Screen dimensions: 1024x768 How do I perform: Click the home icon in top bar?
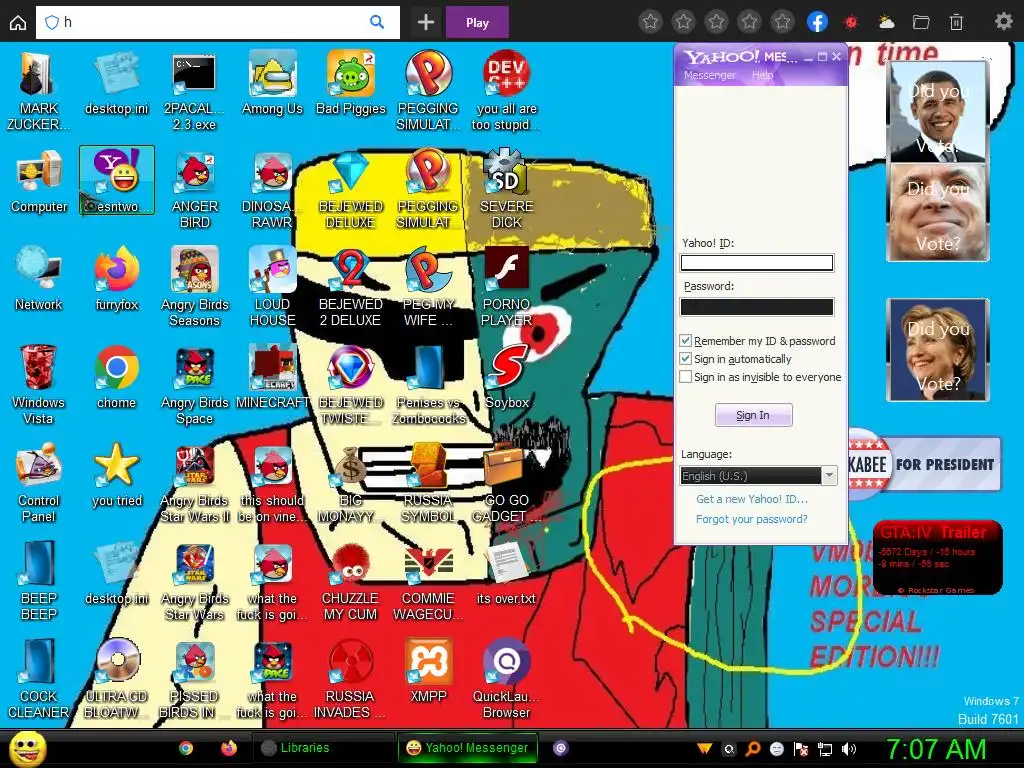pyautogui.click(x=18, y=22)
